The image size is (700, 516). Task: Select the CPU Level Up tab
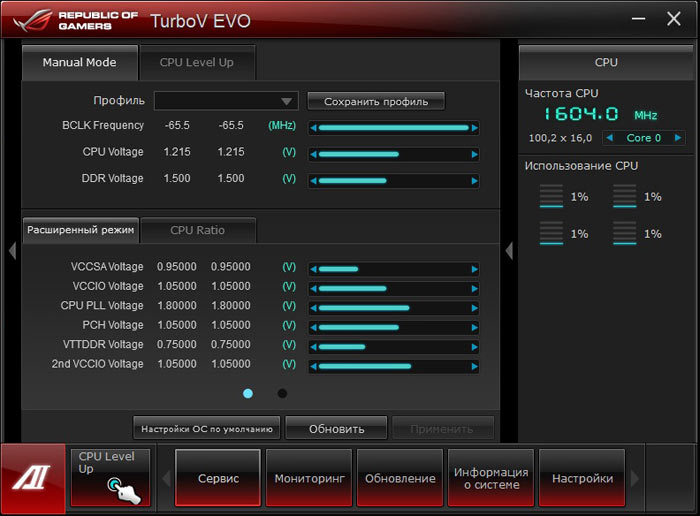coord(197,62)
